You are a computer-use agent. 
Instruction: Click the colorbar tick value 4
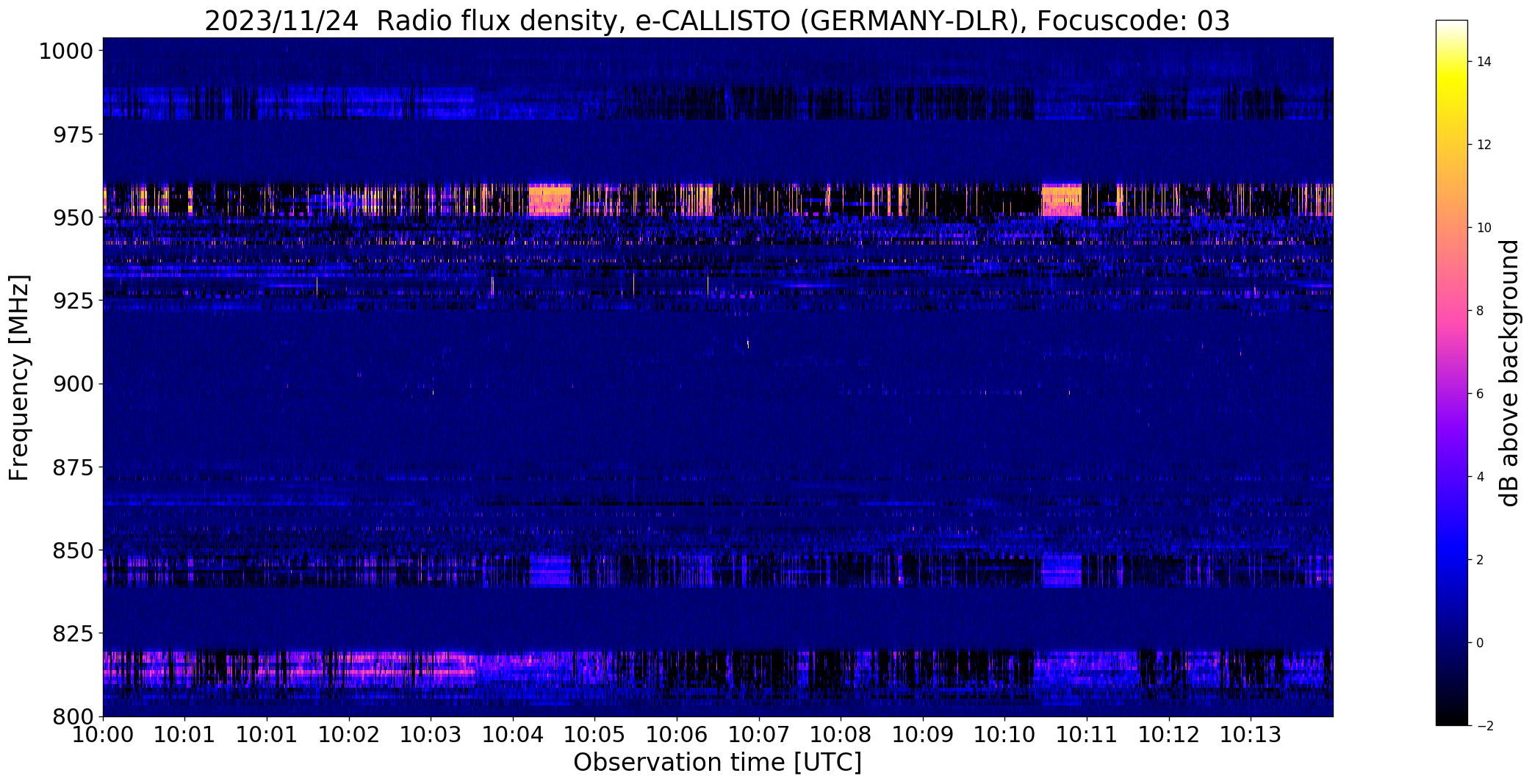tap(1480, 477)
